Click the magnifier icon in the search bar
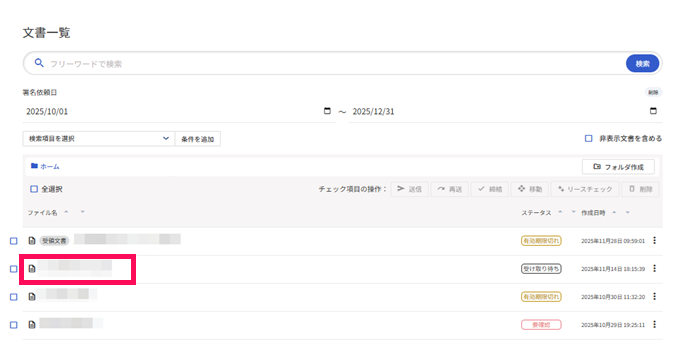The height and width of the screenshot is (362, 679). tap(39, 63)
